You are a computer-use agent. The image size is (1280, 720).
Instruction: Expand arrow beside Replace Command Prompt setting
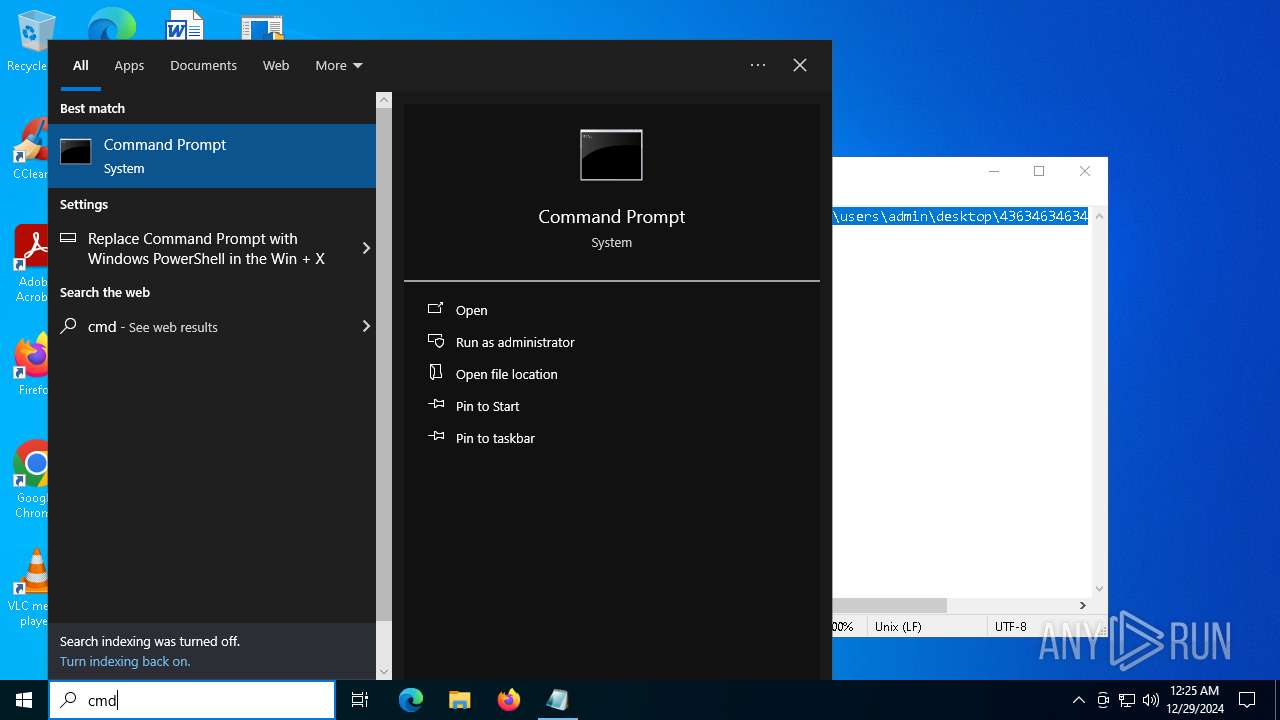click(366, 248)
